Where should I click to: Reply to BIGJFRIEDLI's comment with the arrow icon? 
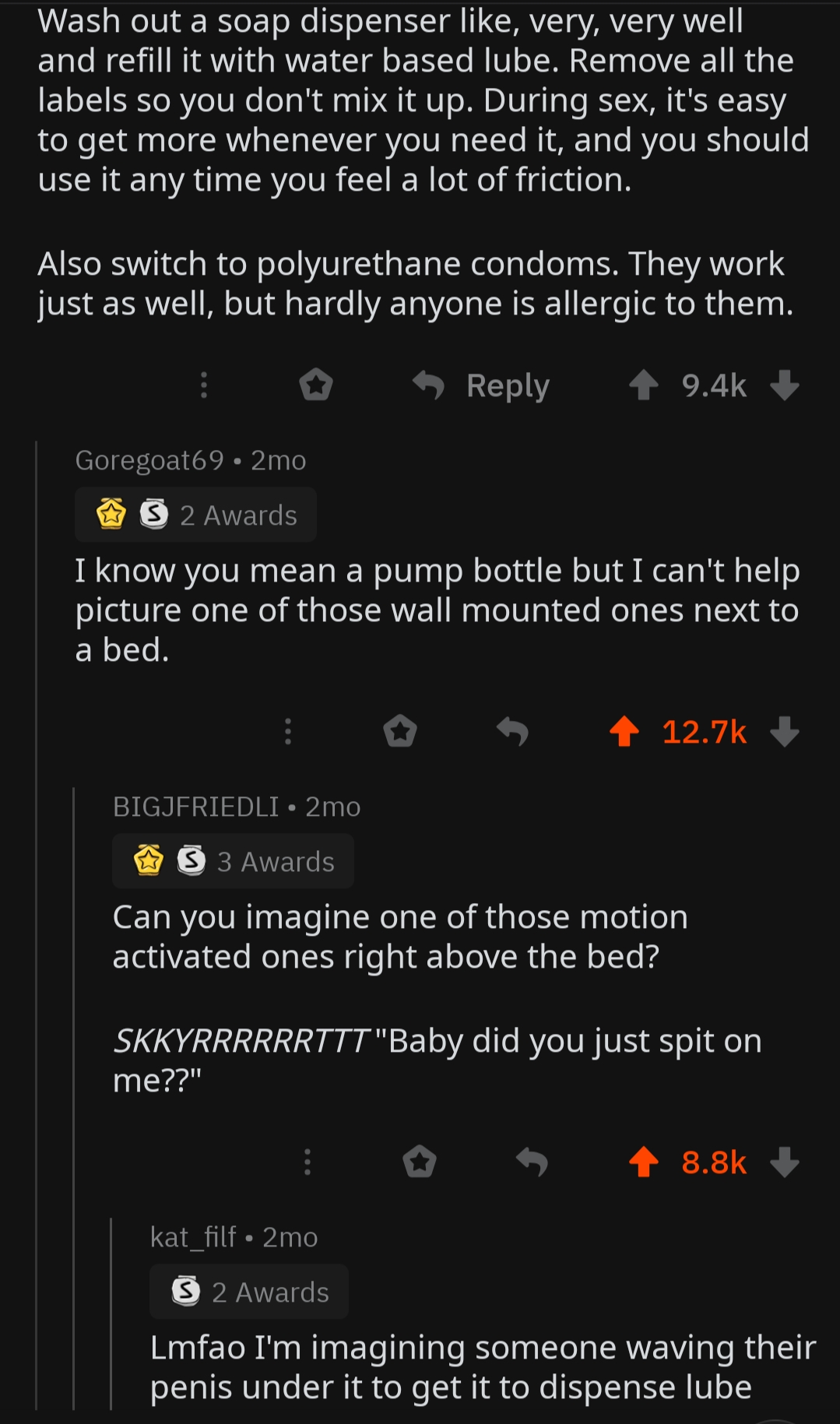click(x=532, y=1162)
